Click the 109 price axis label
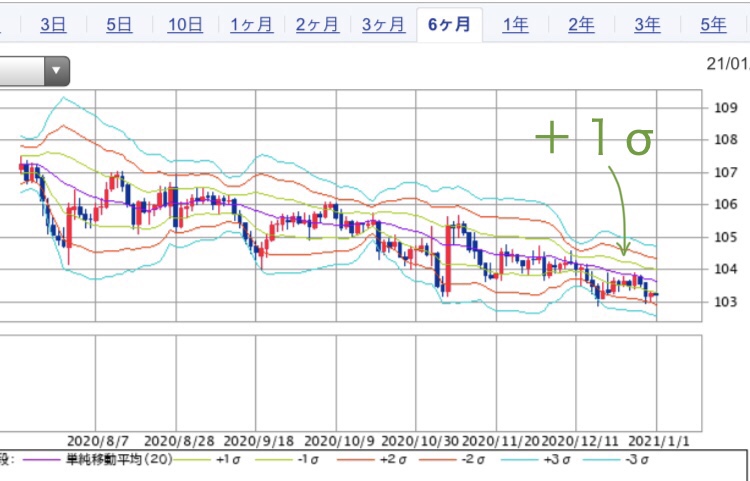Image resolution: width=750 pixels, height=481 pixels. [x=726, y=108]
